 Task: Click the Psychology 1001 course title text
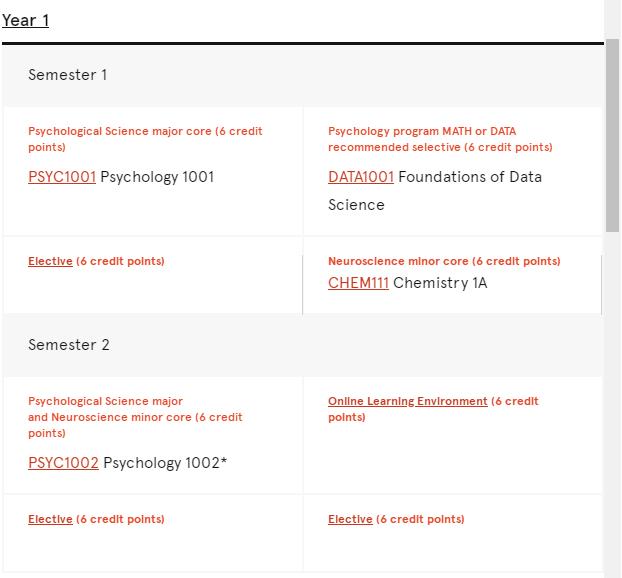pyautogui.click(x=157, y=177)
